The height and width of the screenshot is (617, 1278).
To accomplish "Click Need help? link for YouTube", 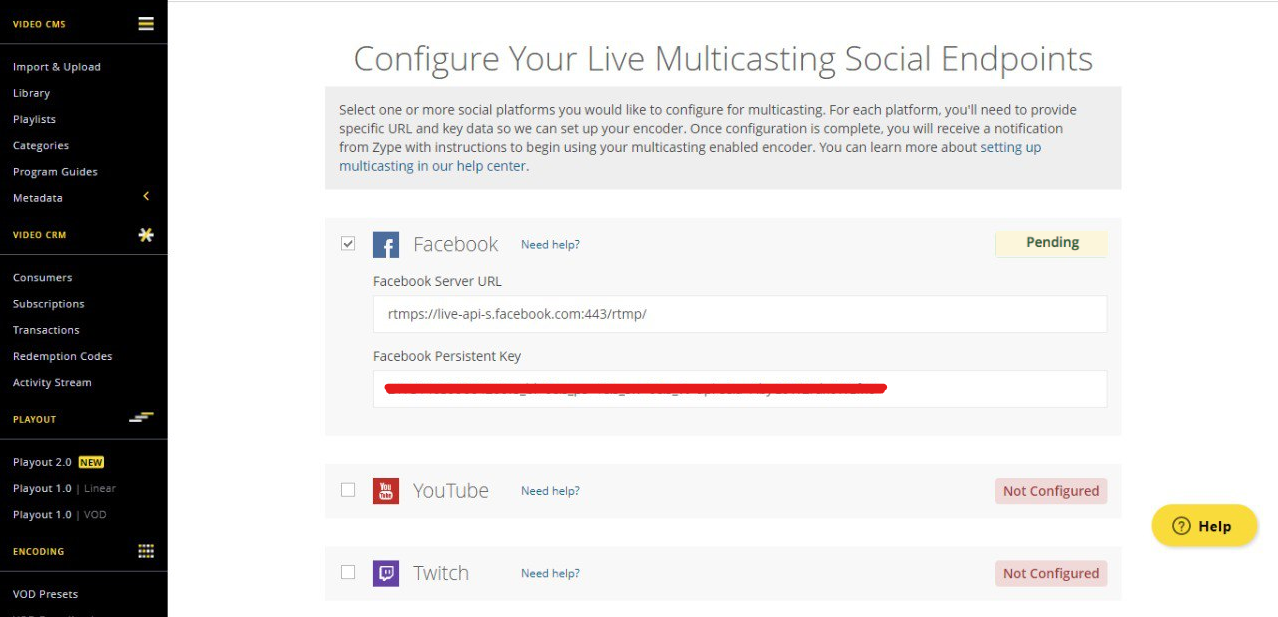I will tap(550, 491).
